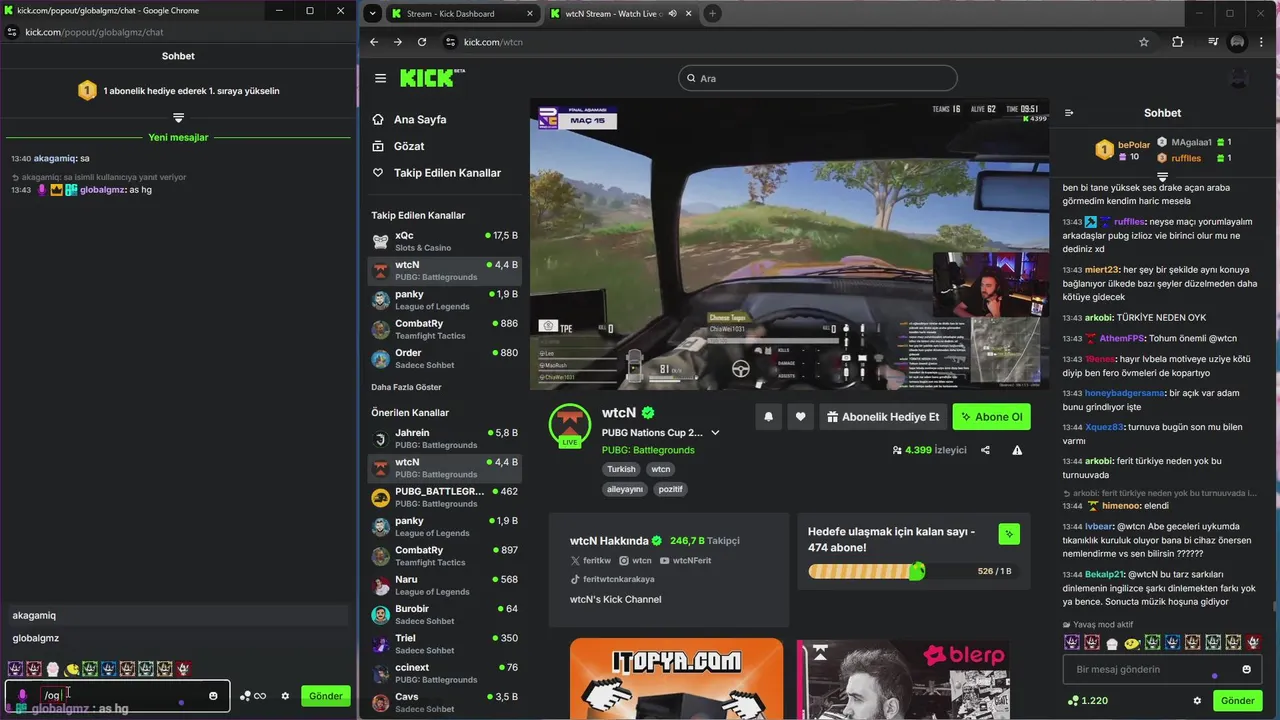Viewport: 1280px width, 720px height.
Task: Click channel points 1.220 in main chat
Action: [1088, 701]
